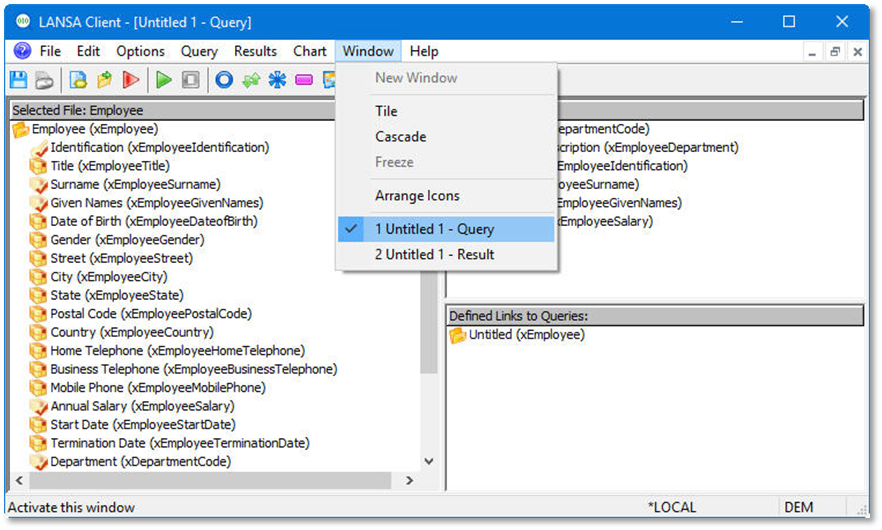Toggle the checked Department field icon
Viewport: 882px width, 530px height.
[x=38, y=462]
